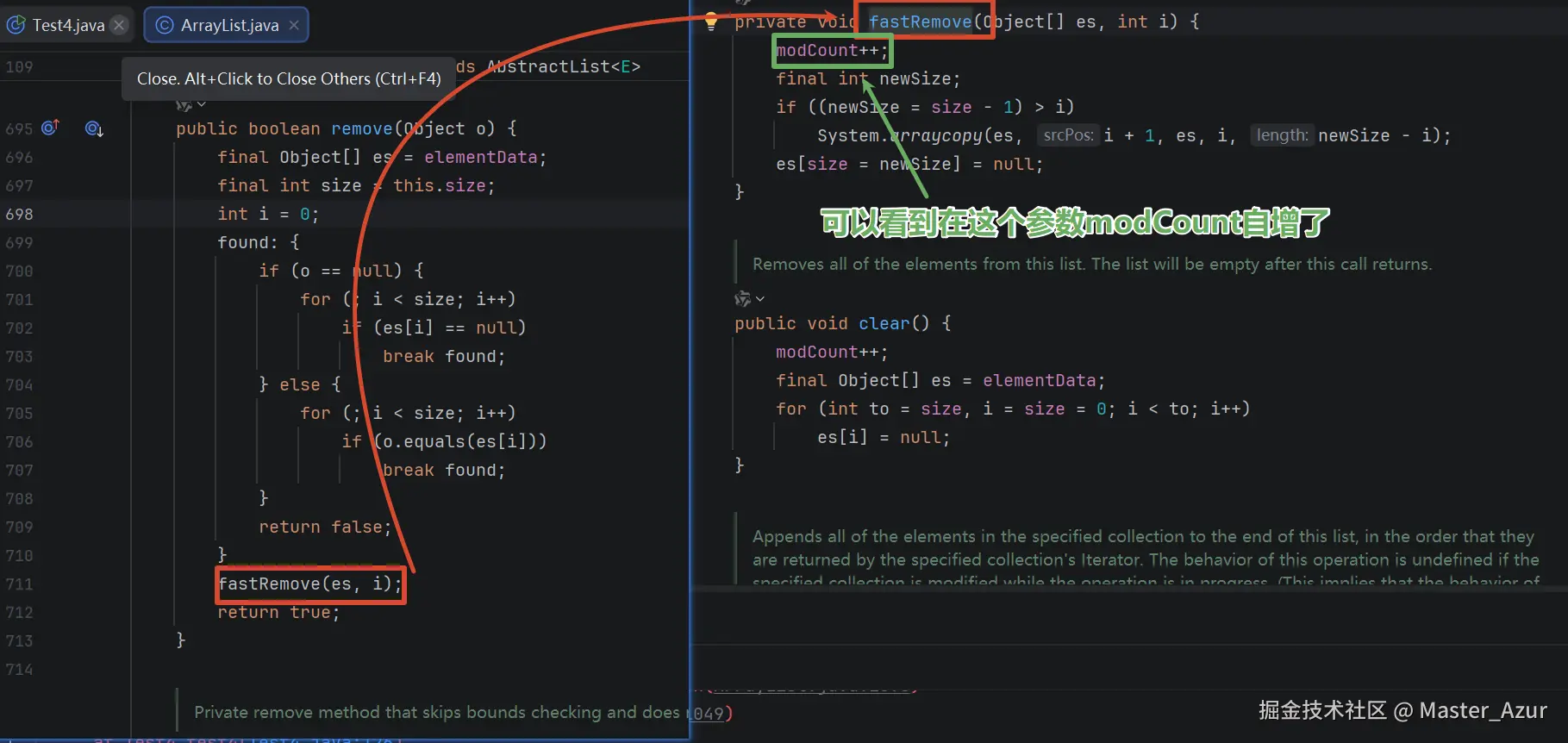The image size is (1568, 743).
Task: Click 'modCount++;' inside clear method
Action: 832,352
